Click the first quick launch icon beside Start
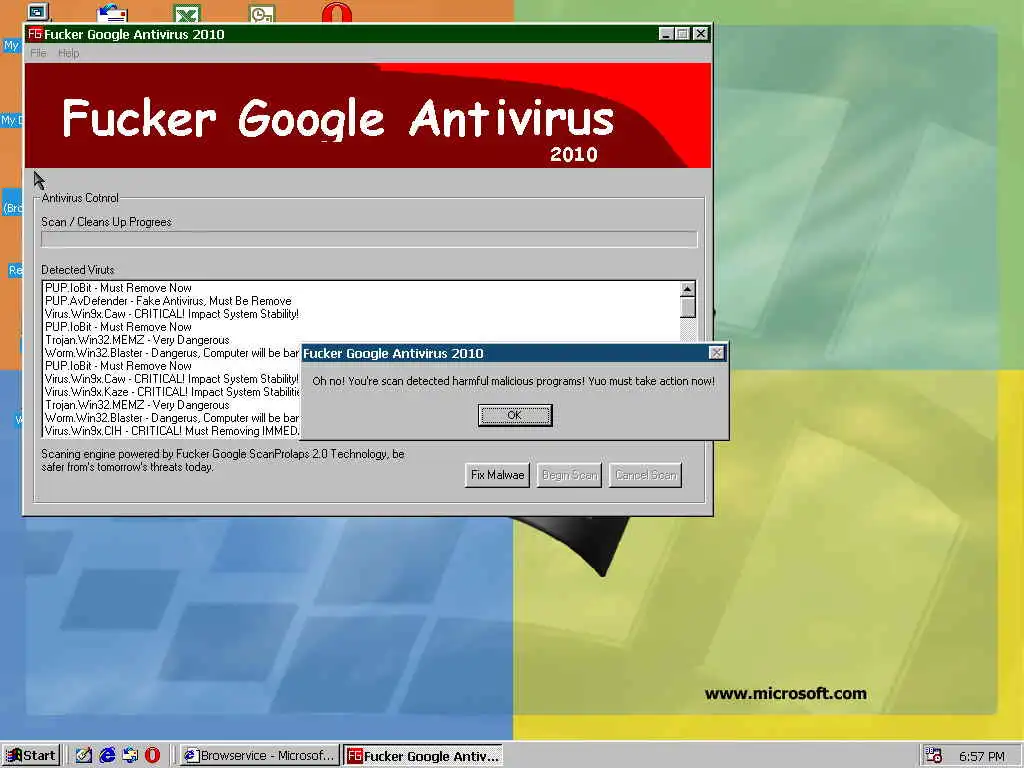The image size is (1024, 768). 83,756
